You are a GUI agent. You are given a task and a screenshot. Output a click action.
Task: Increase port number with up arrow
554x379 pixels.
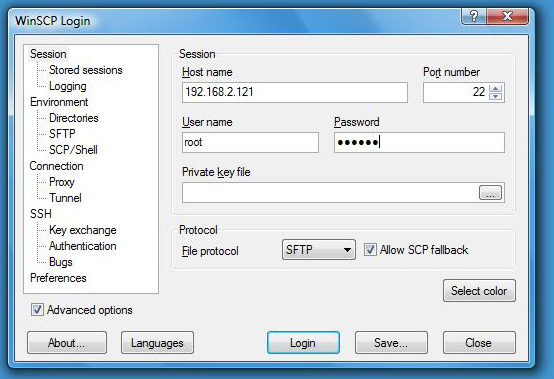495,88
